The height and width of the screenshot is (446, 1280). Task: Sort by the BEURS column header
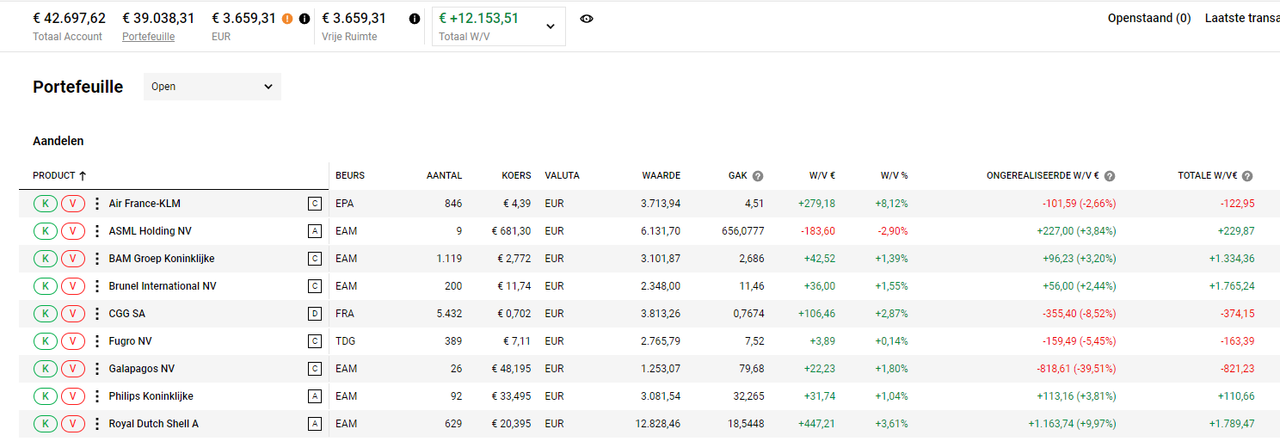click(x=350, y=176)
